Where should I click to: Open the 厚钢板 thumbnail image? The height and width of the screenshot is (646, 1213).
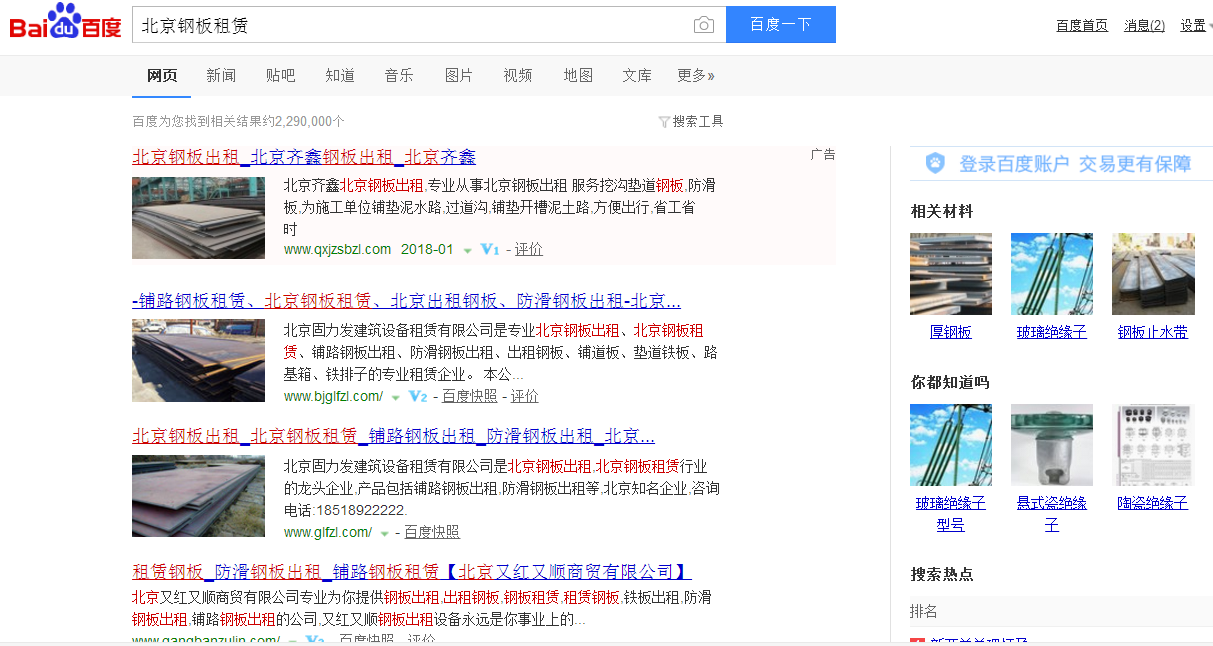[x=950, y=274]
